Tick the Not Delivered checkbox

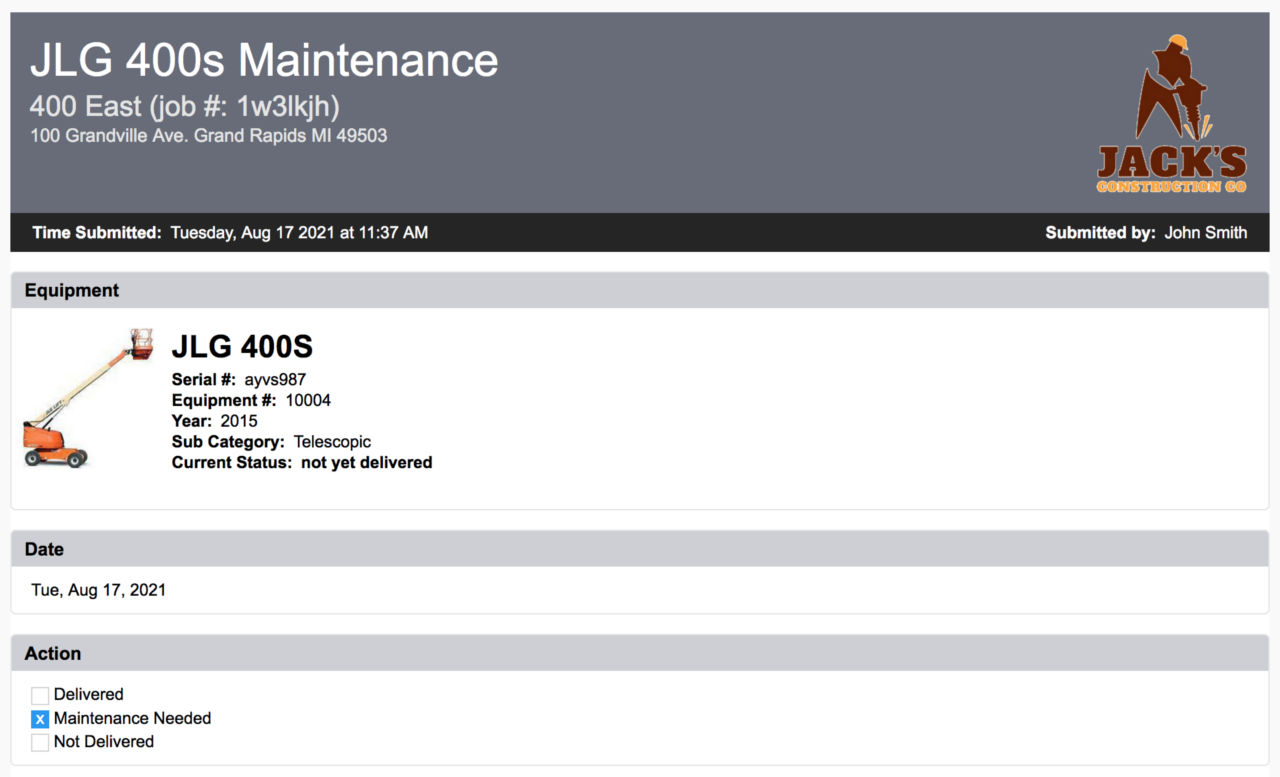(40, 742)
